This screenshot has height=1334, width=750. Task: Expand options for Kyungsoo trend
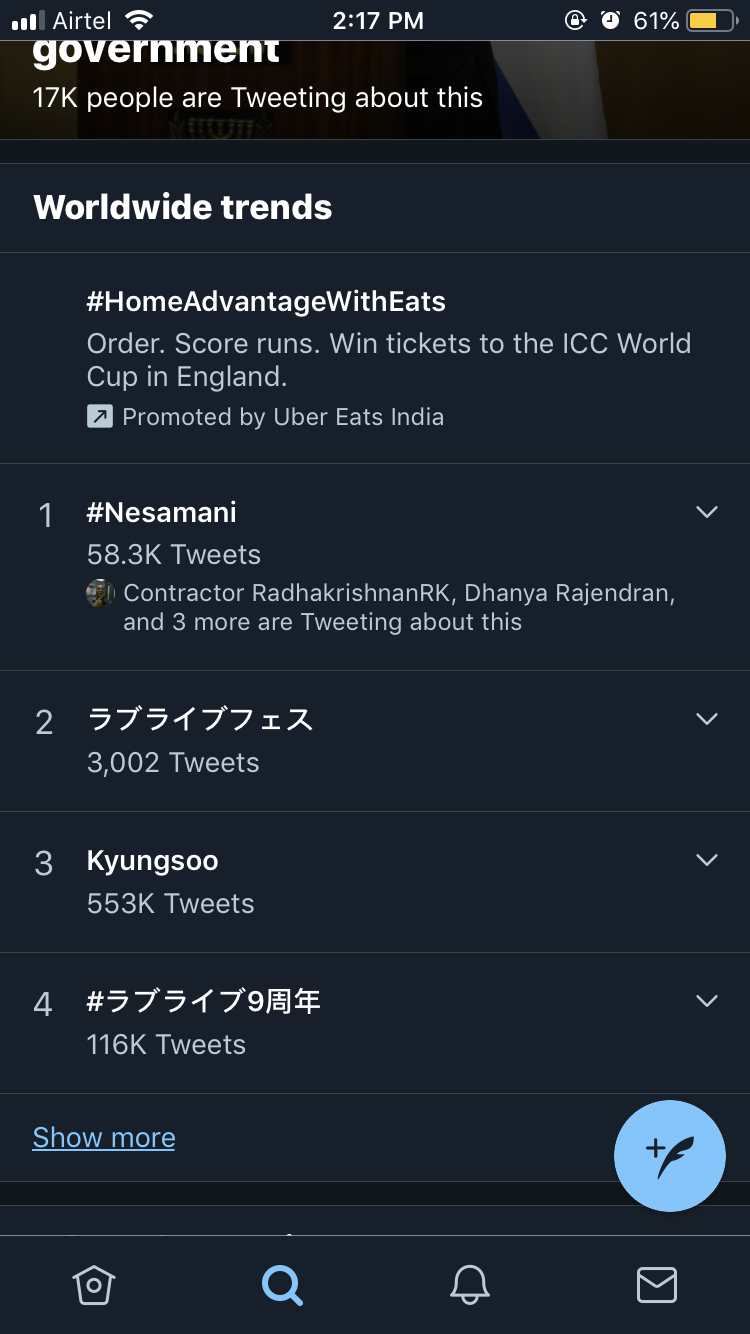707,860
